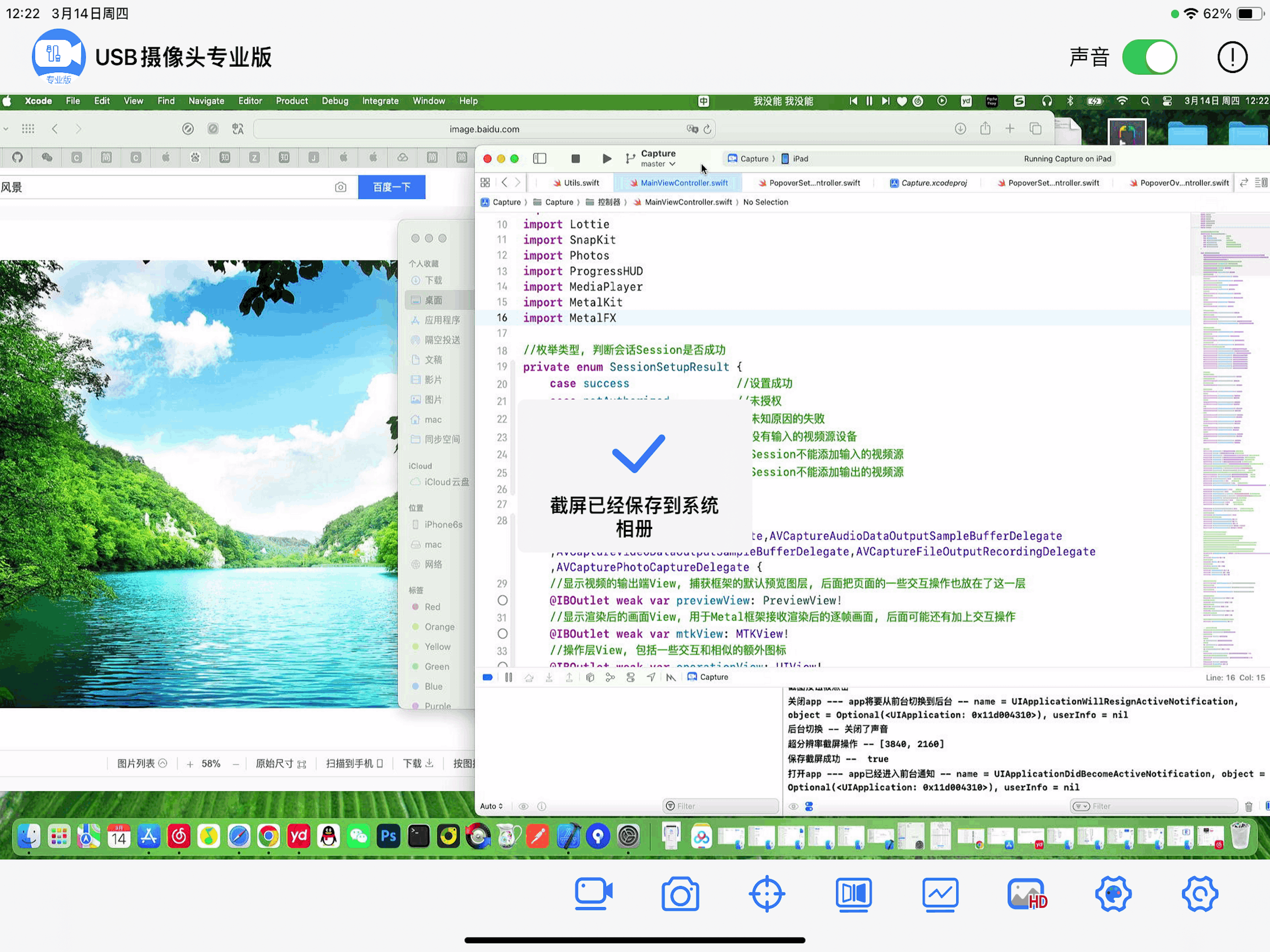The height and width of the screenshot is (952, 1270).
Task: Open the Debug menu
Action: click(335, 101)
